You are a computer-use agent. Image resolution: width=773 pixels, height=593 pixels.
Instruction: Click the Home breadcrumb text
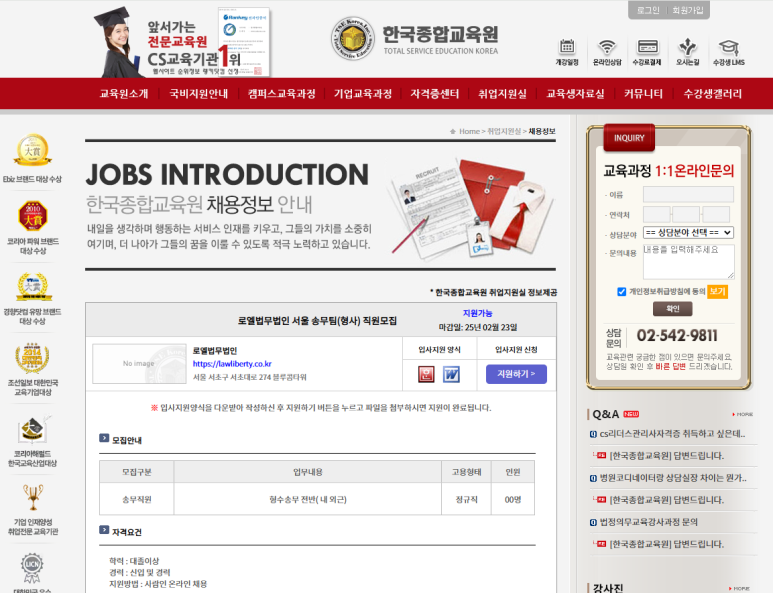(469, 131)
